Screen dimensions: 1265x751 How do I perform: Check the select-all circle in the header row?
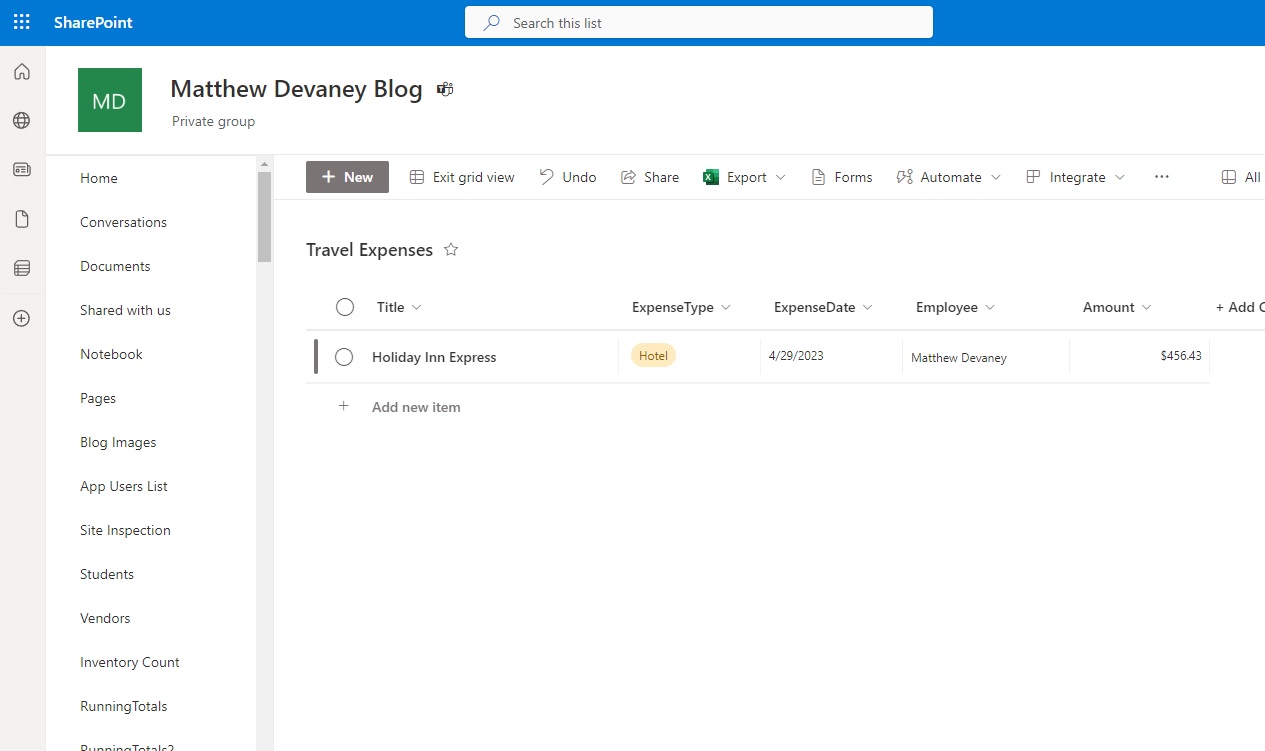coord(344,307)
